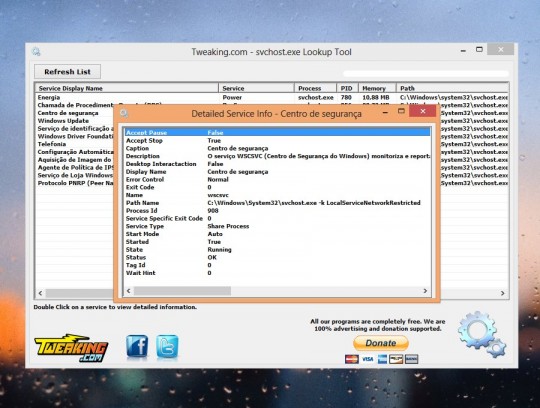Select Agente de Política de IPsec row
The height and width of the screenshot is (408, 540).
tap(75, 168)
